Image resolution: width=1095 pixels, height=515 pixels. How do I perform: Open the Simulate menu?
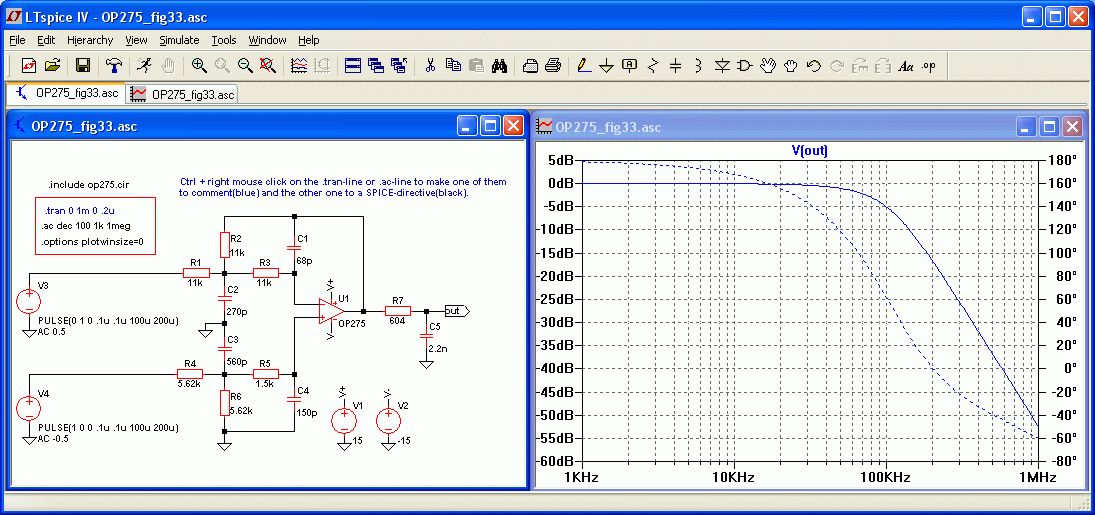(179, 40)
